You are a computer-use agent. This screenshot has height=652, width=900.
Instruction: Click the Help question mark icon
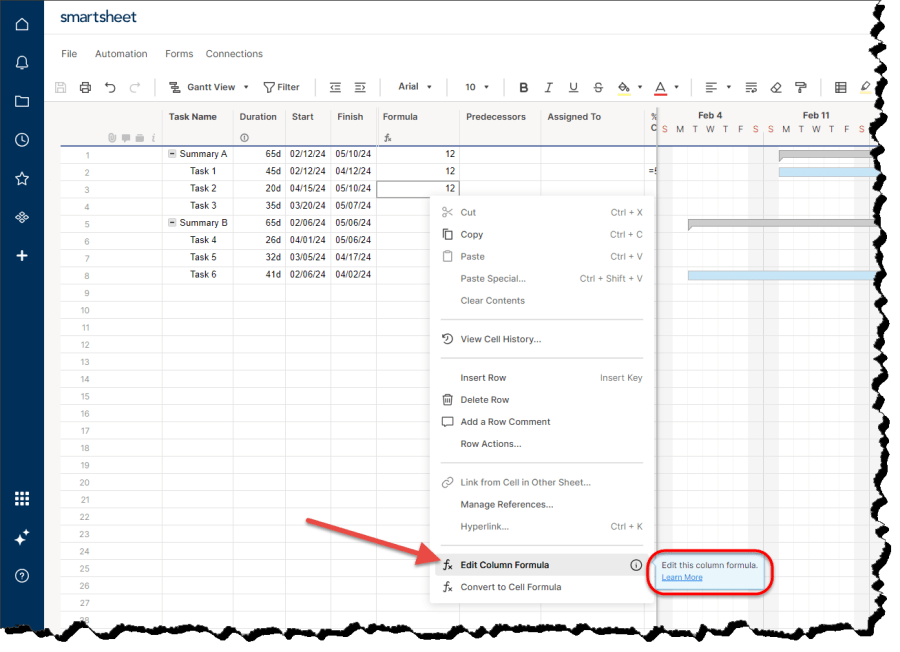21,576
